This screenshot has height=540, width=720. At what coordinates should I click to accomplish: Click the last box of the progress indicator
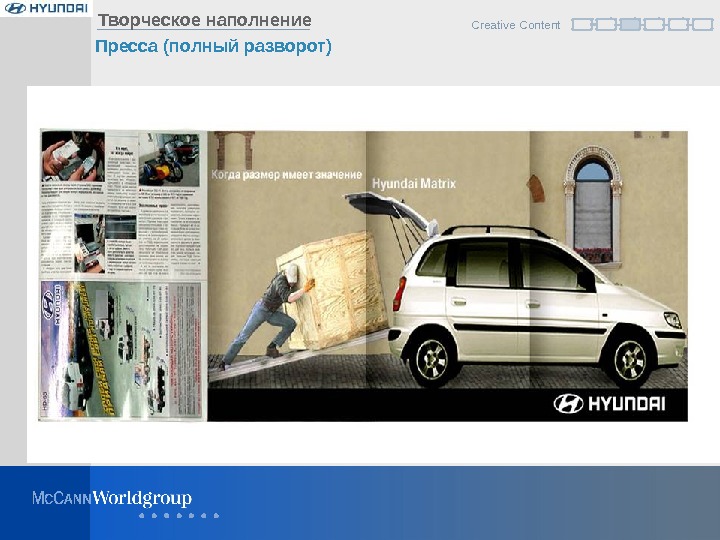point(703,24)
